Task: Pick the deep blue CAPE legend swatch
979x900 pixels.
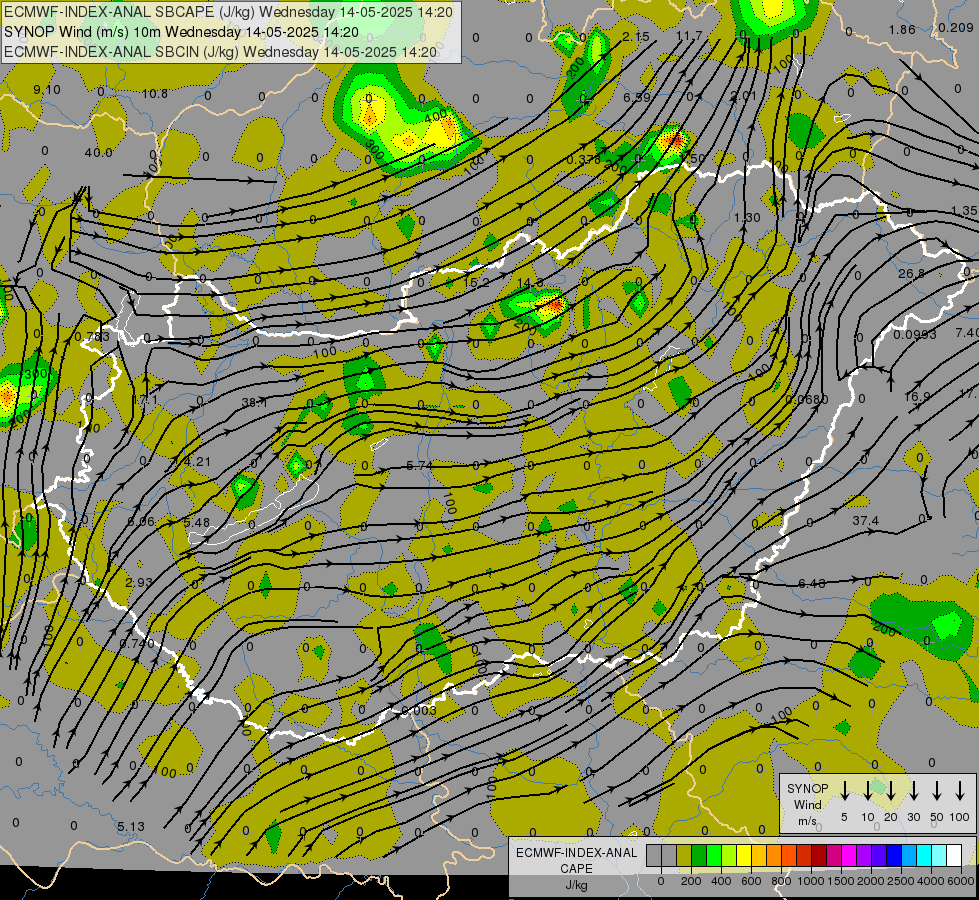Action: 893,856
